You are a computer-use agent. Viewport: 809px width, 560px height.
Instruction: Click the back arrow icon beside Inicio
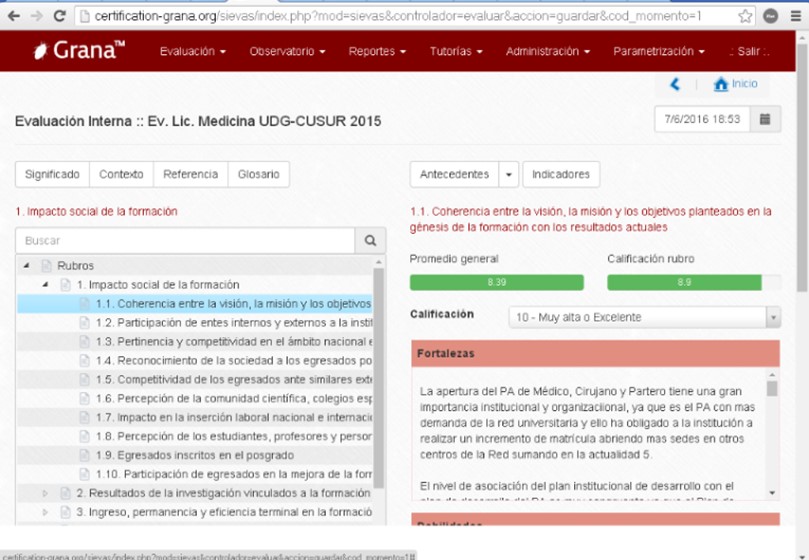pyautogui.click(x=675, y=85)
